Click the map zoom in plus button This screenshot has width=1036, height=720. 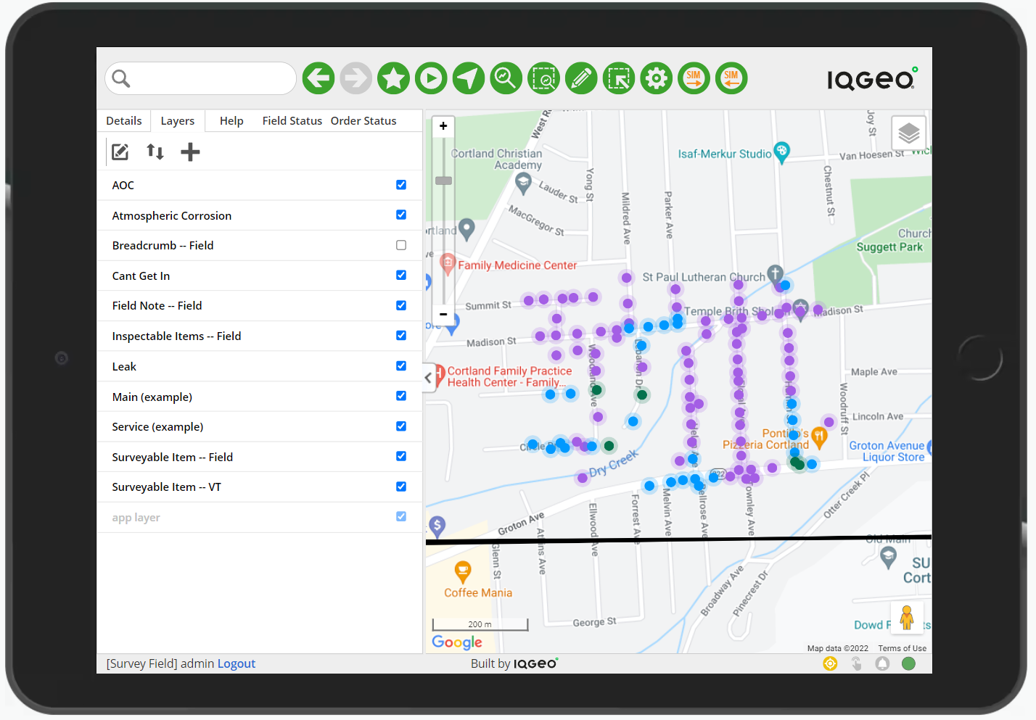[x=443, y=127]
